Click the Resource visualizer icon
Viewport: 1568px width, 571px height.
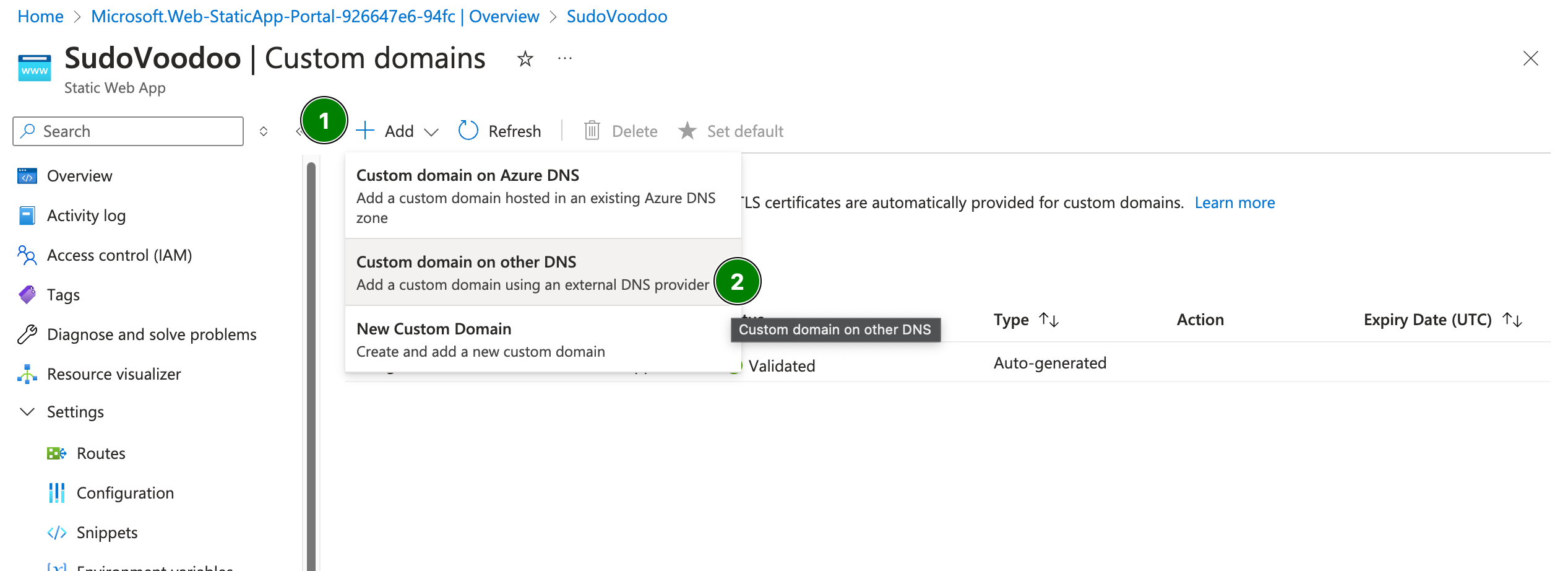coord(27,374)
